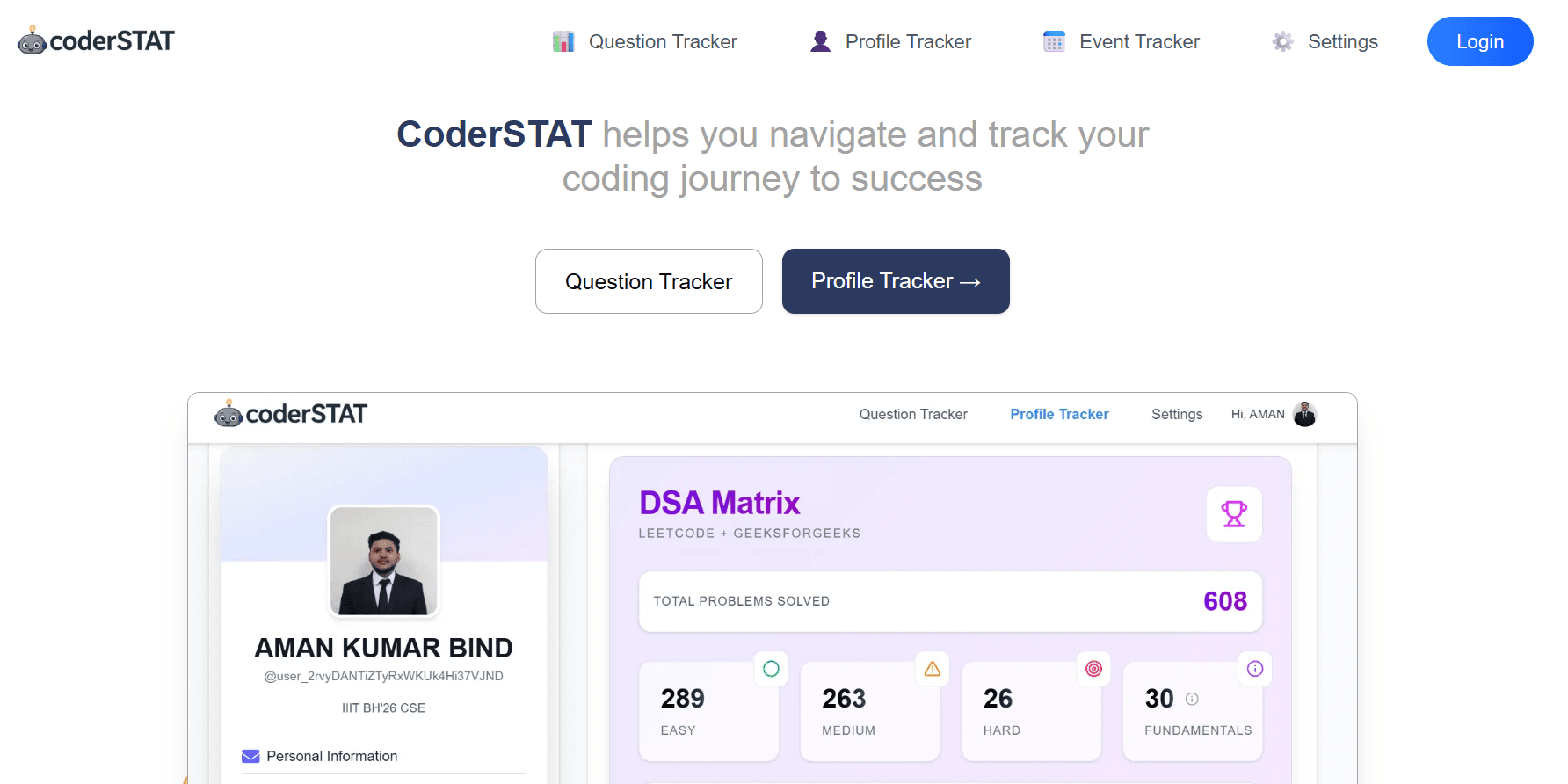Click the envelope icon beside Personal Information
The height and width of the screenshot is (784, 1568).
coord(250,756)
